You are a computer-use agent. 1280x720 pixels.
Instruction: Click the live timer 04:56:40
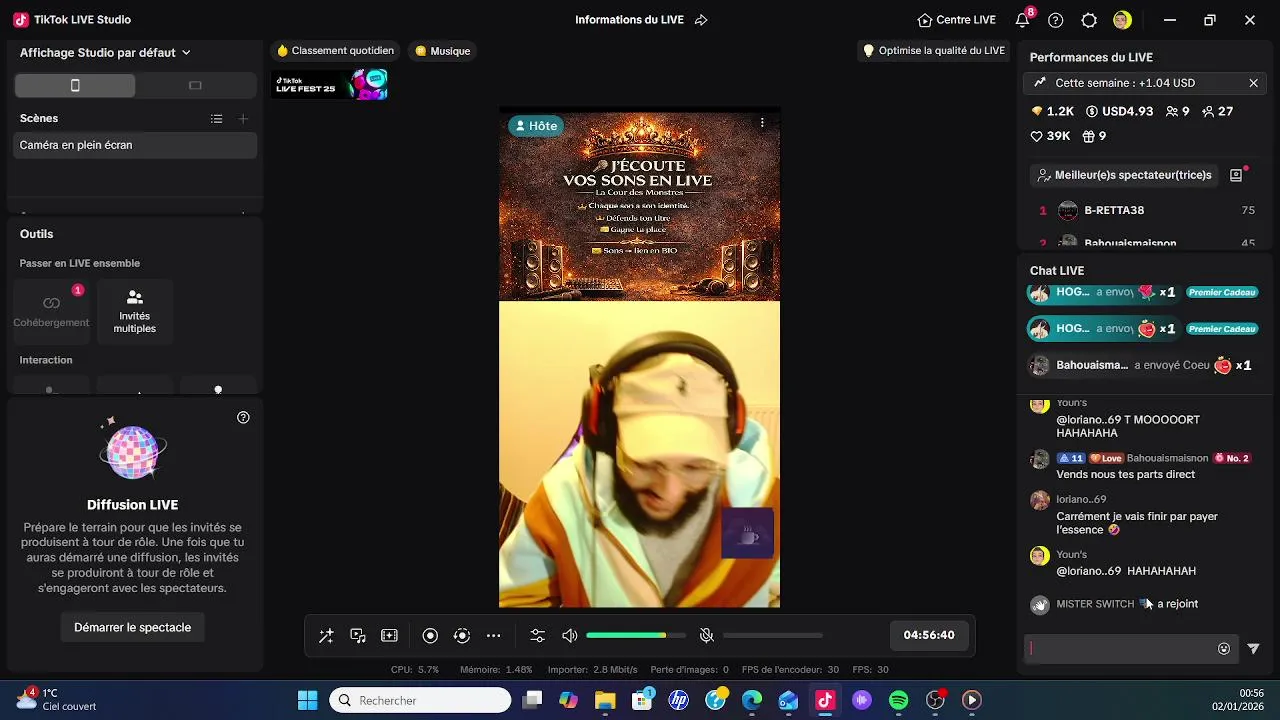point(929,635)
